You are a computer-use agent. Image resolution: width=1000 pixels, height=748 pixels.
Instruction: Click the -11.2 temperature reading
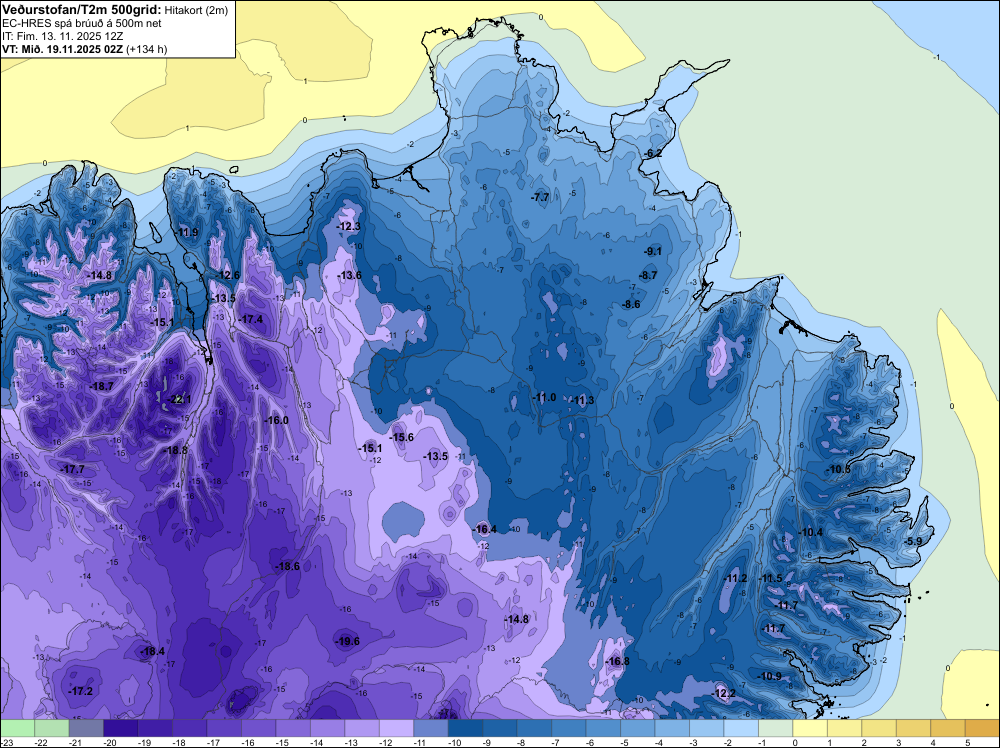735,578
